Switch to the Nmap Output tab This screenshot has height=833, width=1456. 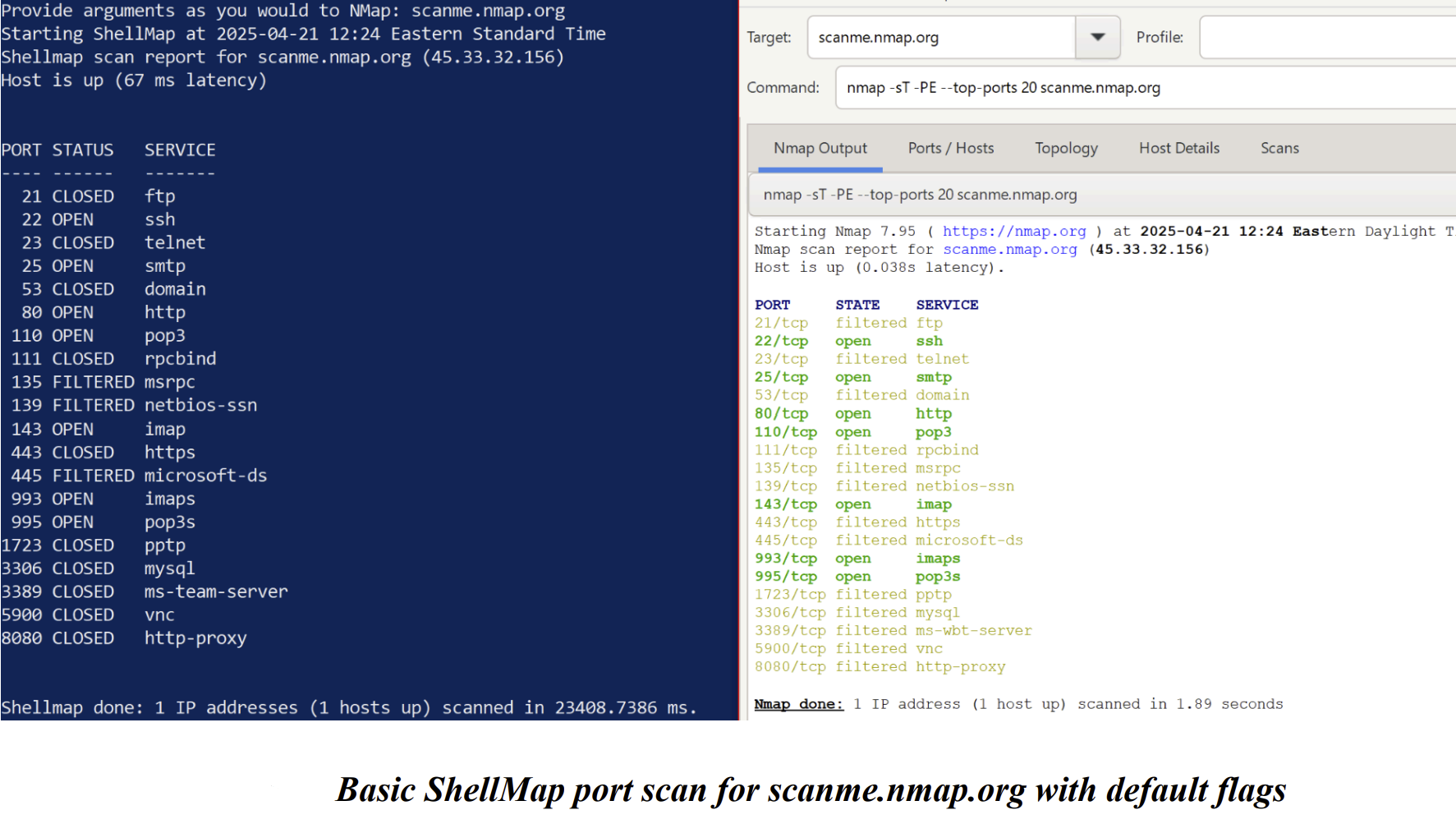[x=820, y=148]
